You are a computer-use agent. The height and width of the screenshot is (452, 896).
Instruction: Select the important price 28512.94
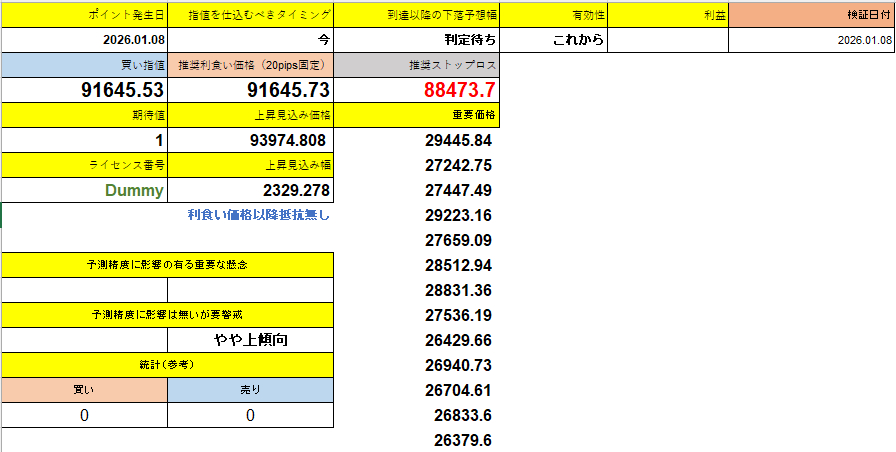pos(458,266)
